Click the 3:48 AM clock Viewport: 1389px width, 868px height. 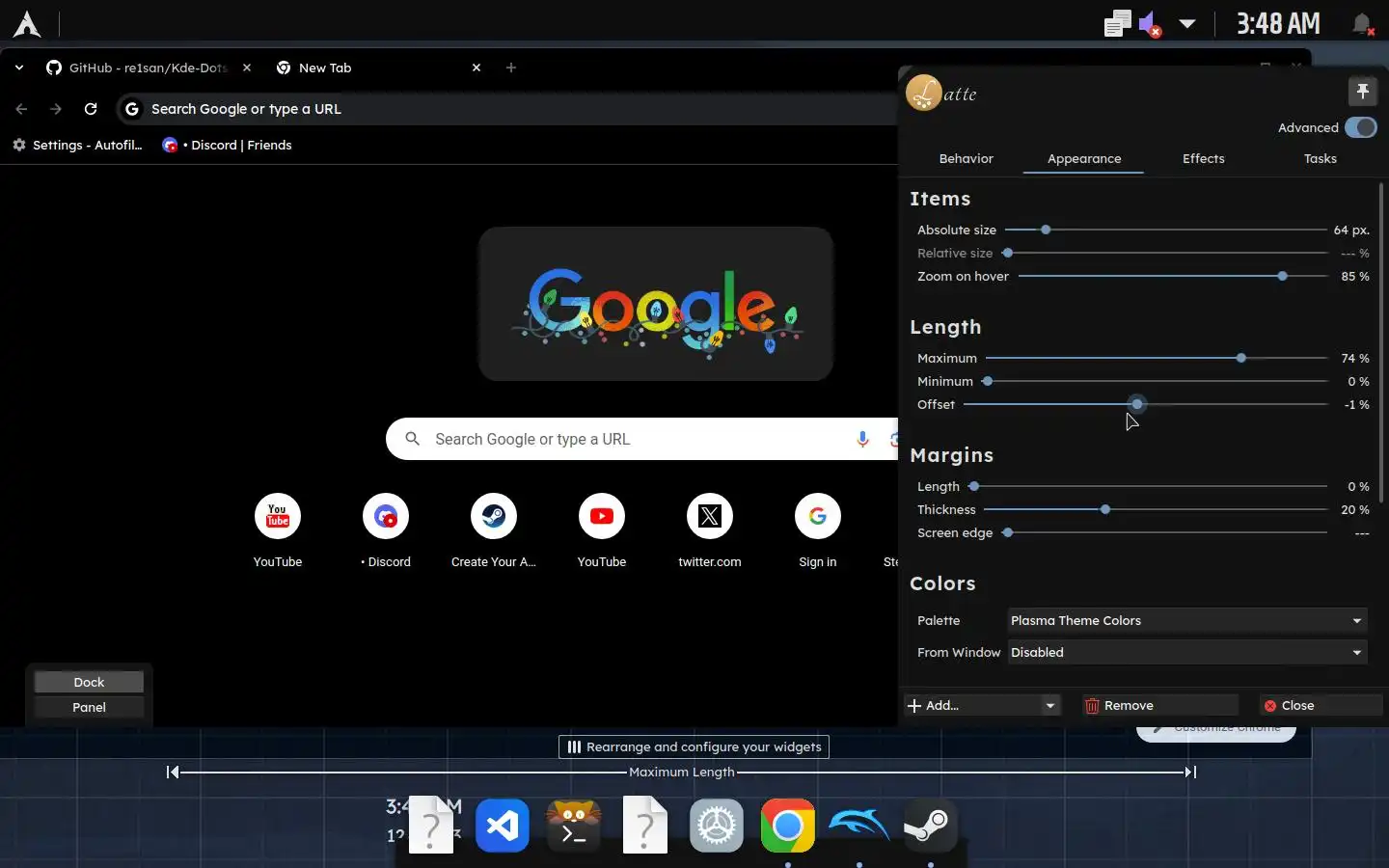coord(1278,24)
